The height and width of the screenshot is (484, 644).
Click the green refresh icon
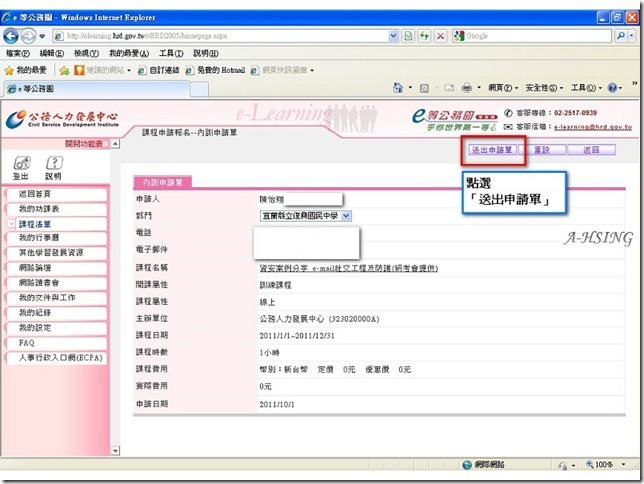click(x=424, y=36)
